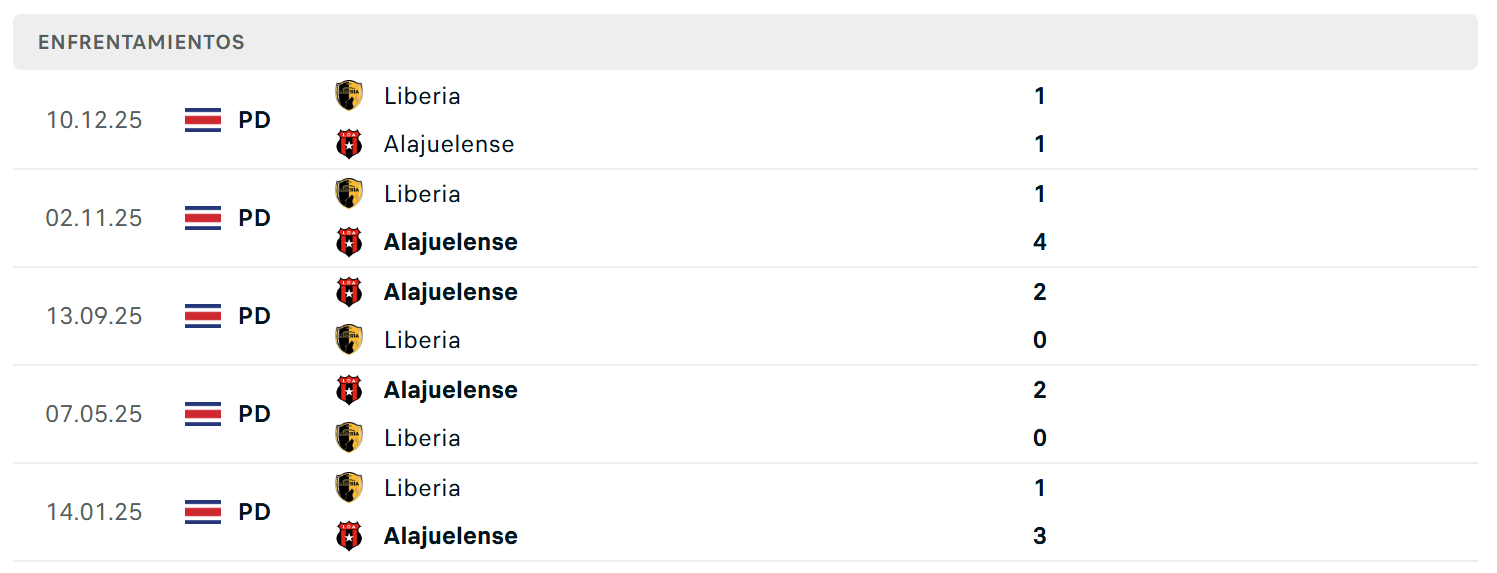Click Alajuelense crest in 13.09.25 match
Image resolution: width=1497 pixels, height=573 pixels.
(349, 292)
